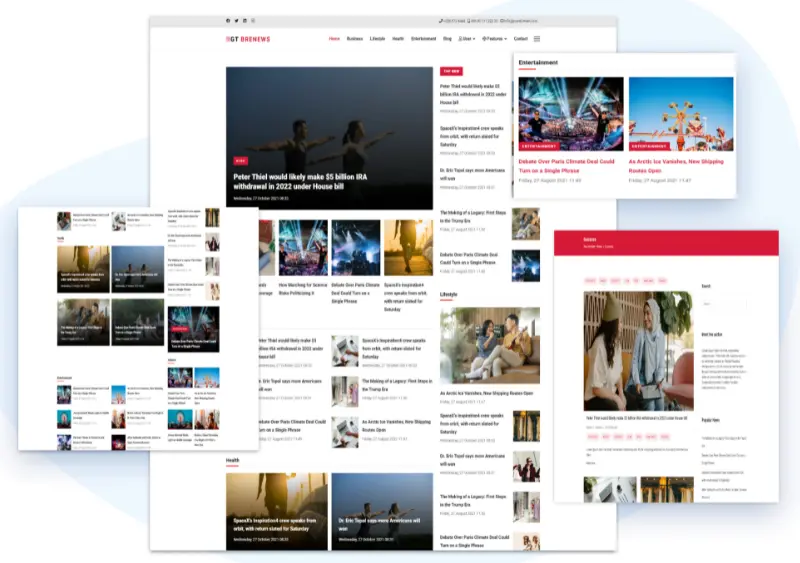Click the red Top New badge
The height and width of the screenshot is (563, 800).
451,71
